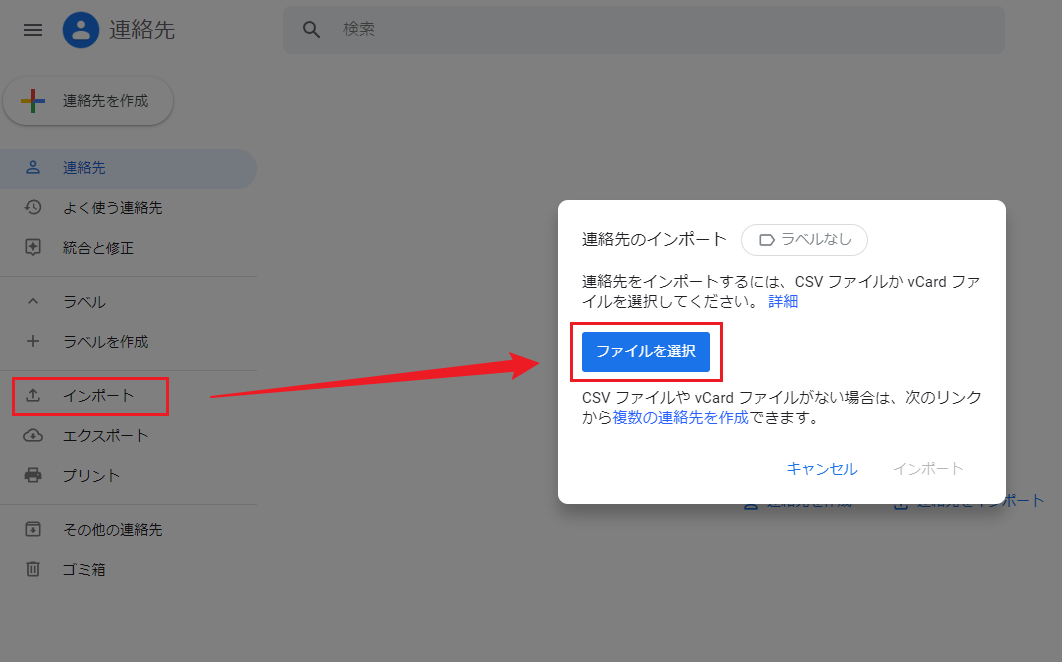This screenshot has width=1062, height=662.
Task: Open the ラベルなし label chip selector
Action: coord(804,240)
